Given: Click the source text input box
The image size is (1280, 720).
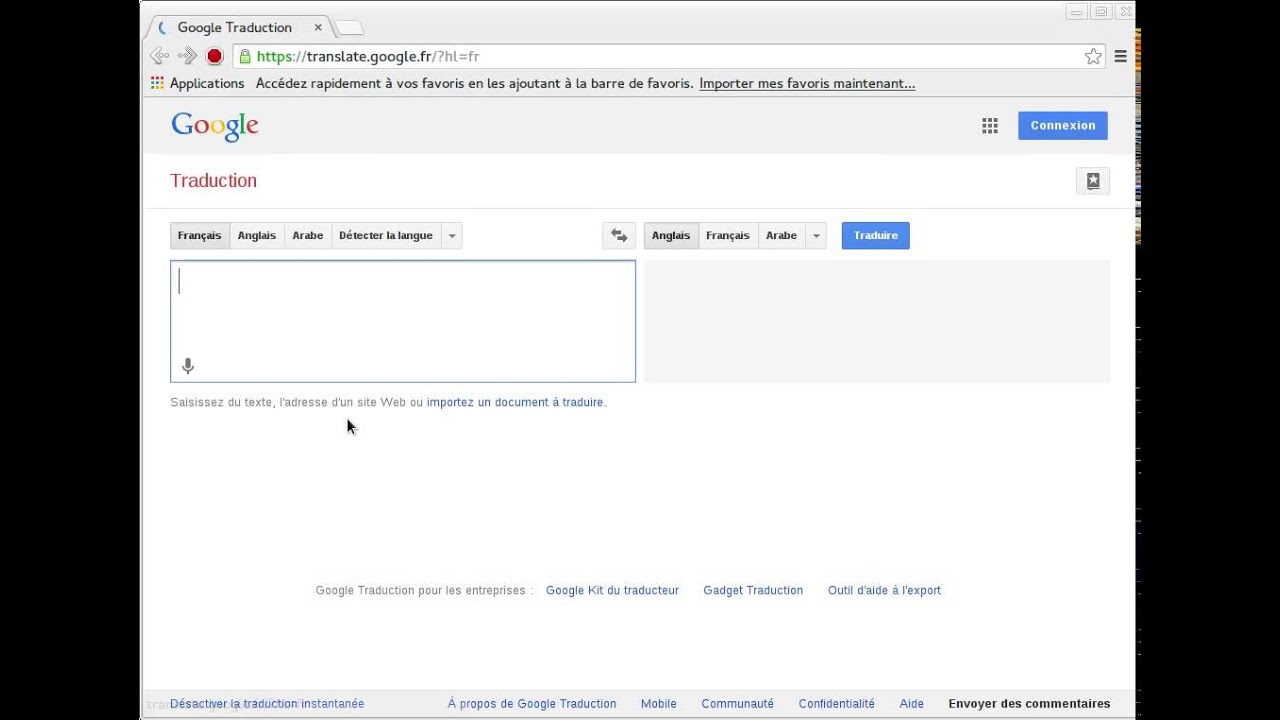Looking at the screenshot, I should click(403, 321).
